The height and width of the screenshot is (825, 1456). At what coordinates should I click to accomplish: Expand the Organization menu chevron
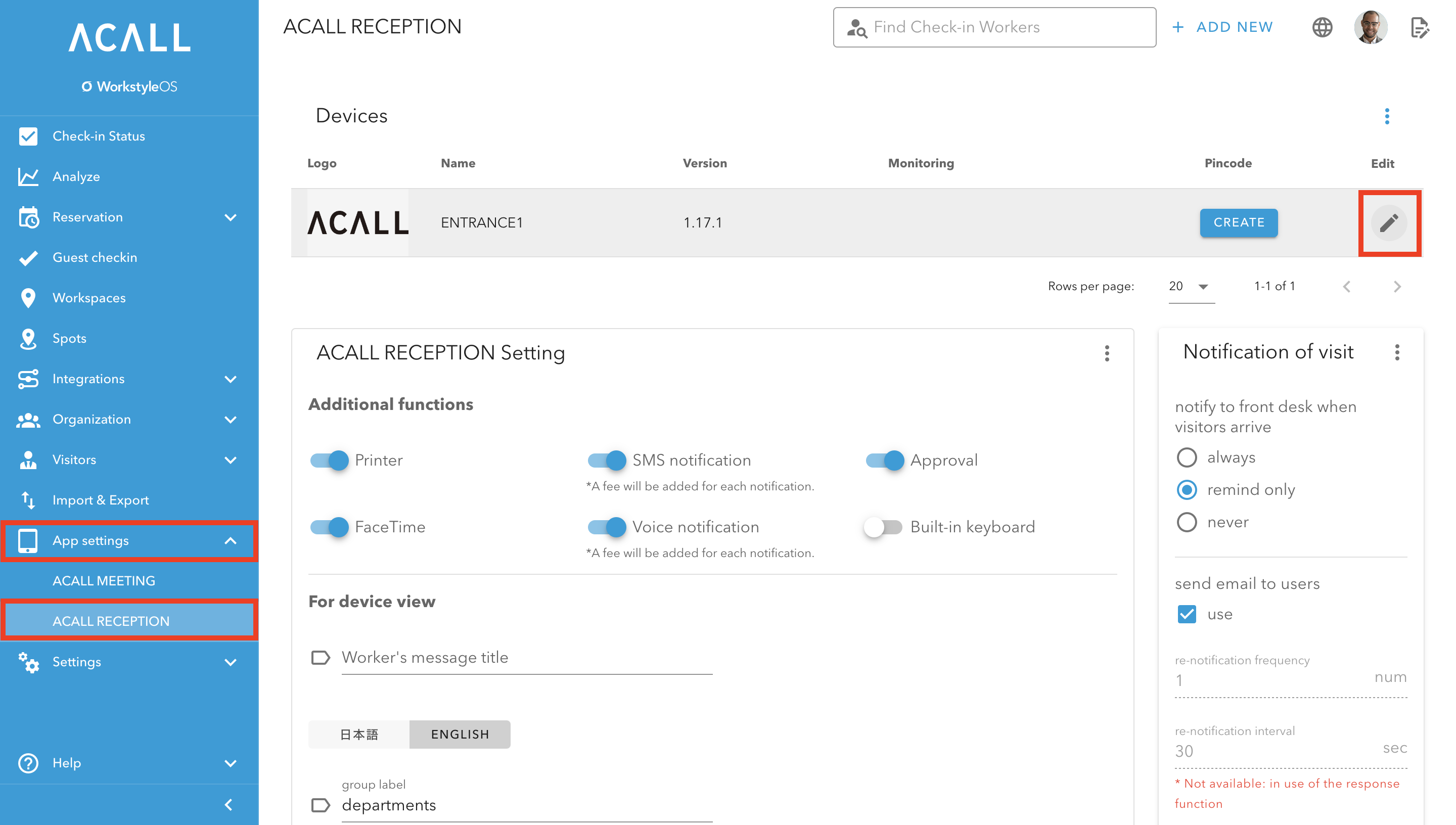(231, 419)
